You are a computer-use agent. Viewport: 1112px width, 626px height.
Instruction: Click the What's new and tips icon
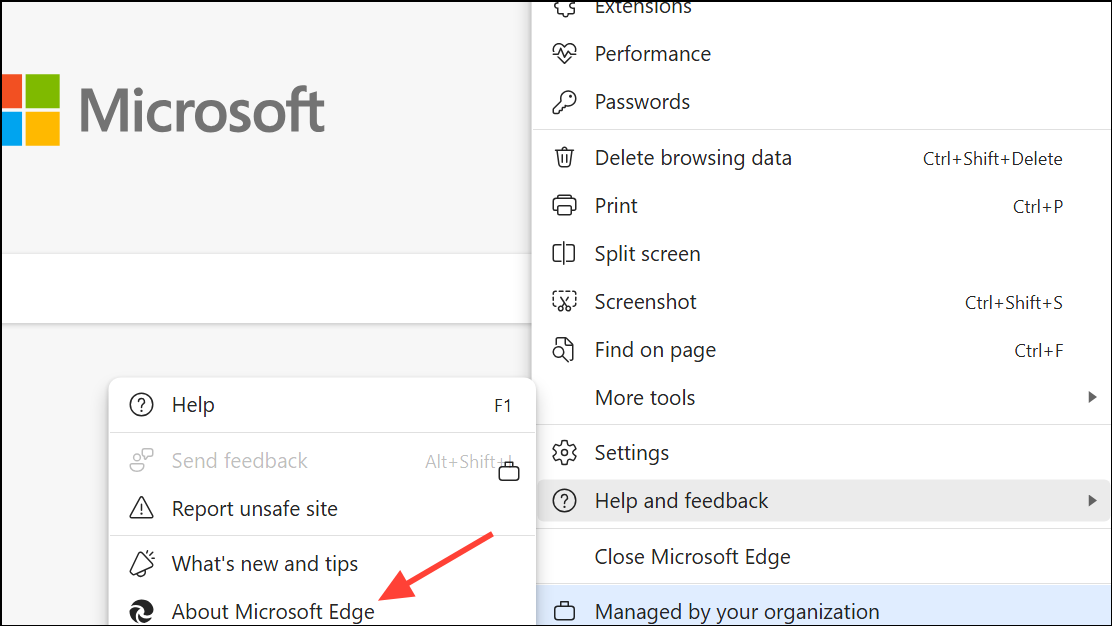pyautogui.click(x=142, y=564)
